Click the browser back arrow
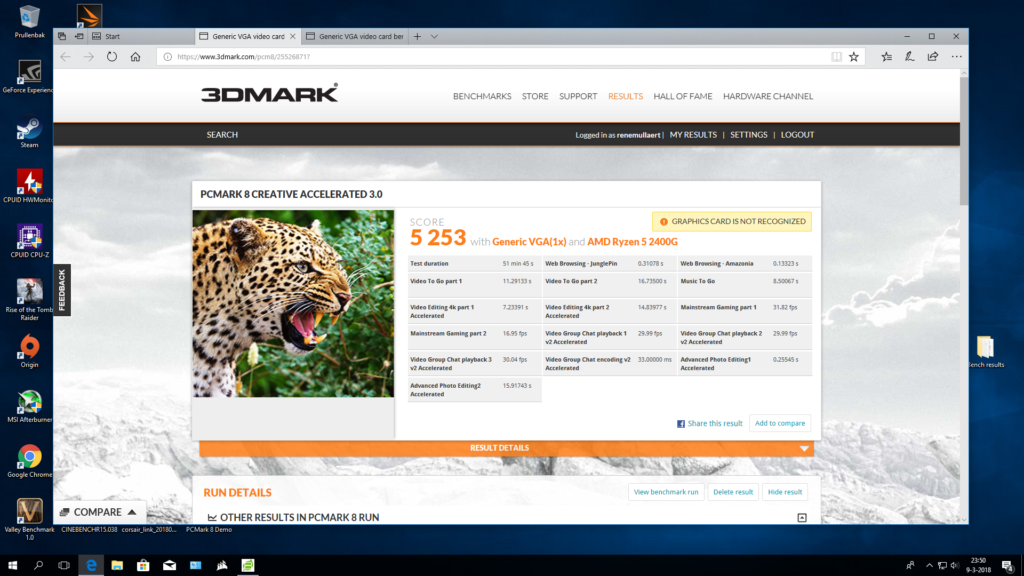This screenshot has width=1024, height=576. tap(65, 57)
